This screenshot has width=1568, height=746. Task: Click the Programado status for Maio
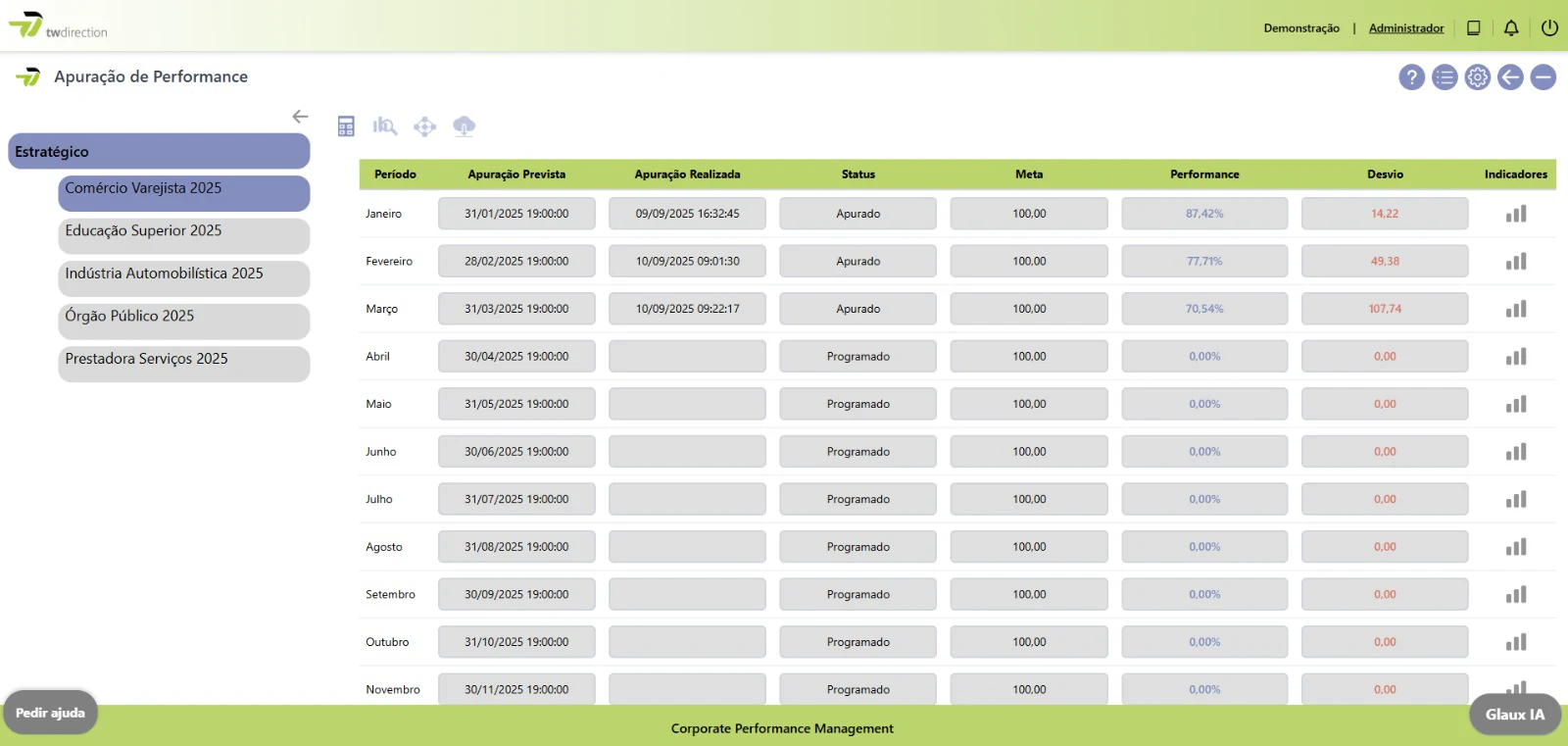[x=858, y=404]
